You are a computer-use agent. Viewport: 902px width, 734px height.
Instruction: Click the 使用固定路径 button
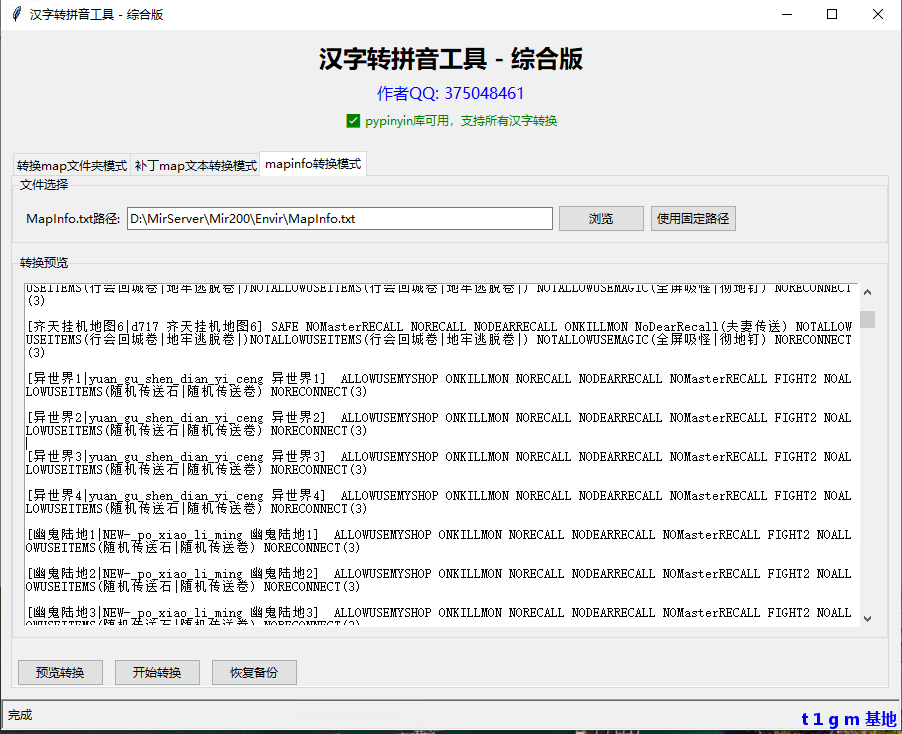693,219
